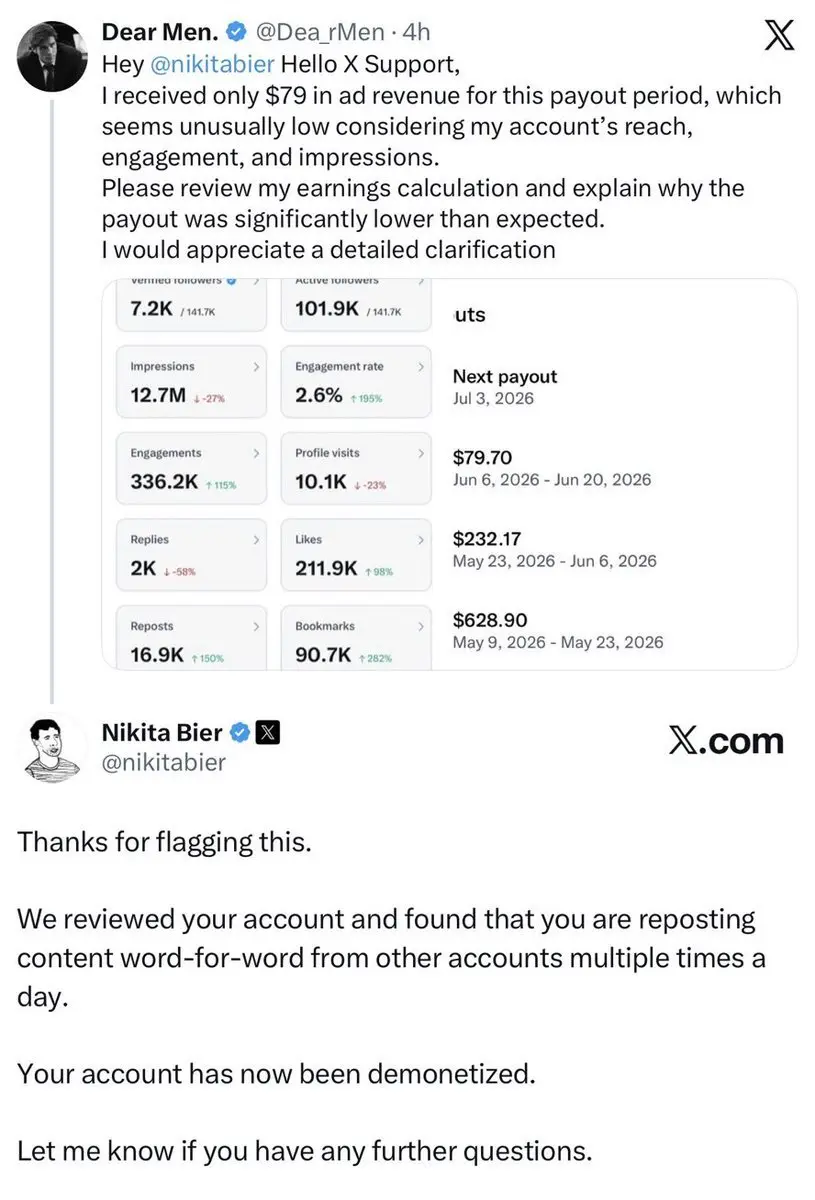Click Nikita Bier's blue verified badge
This screenshot has width=815, height=1200.
tap(241, 733)
